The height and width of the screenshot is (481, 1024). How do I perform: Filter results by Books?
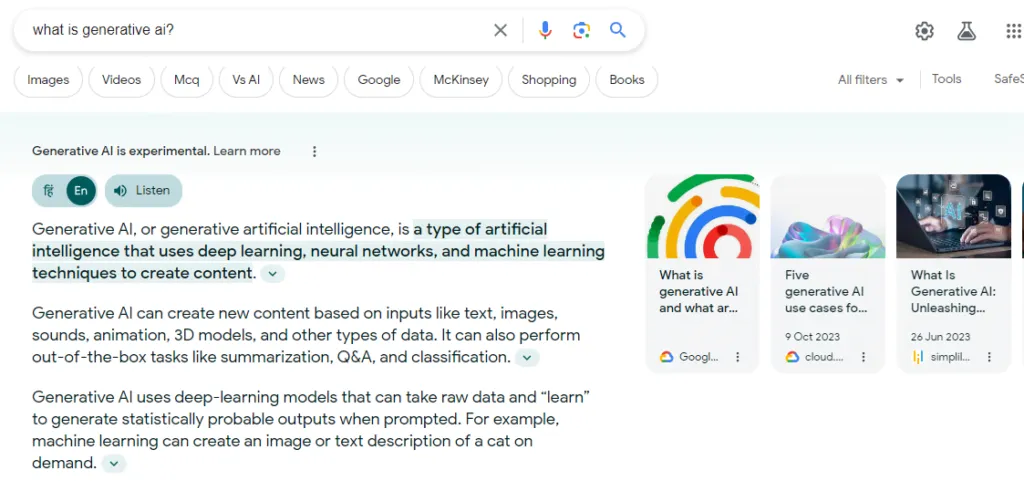coord(627,80)
